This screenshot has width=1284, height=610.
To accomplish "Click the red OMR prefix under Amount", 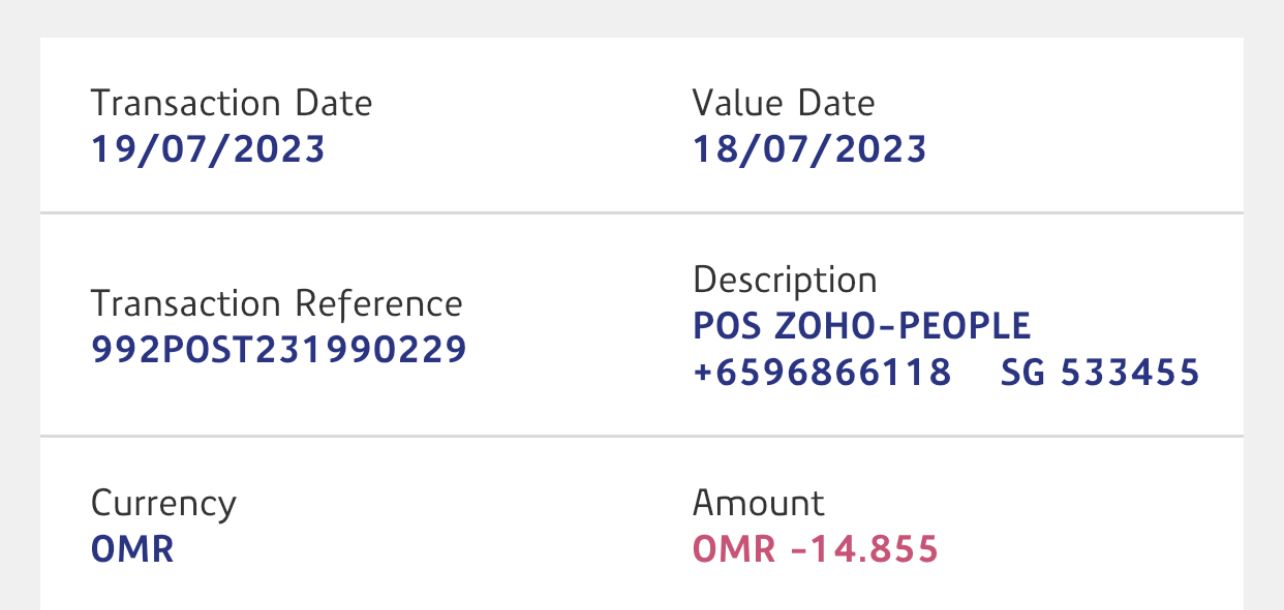I will [734, 549].
